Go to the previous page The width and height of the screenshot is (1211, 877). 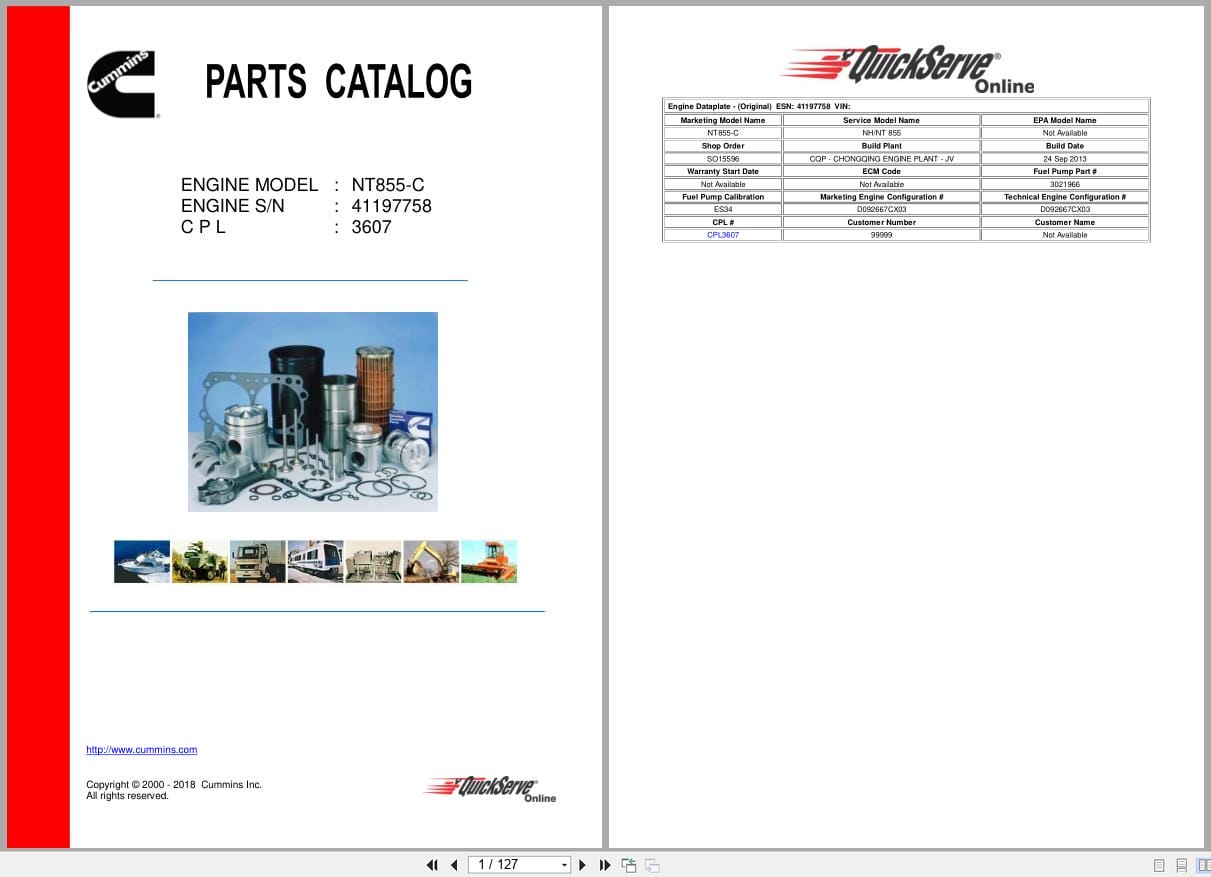click(454, 865)
